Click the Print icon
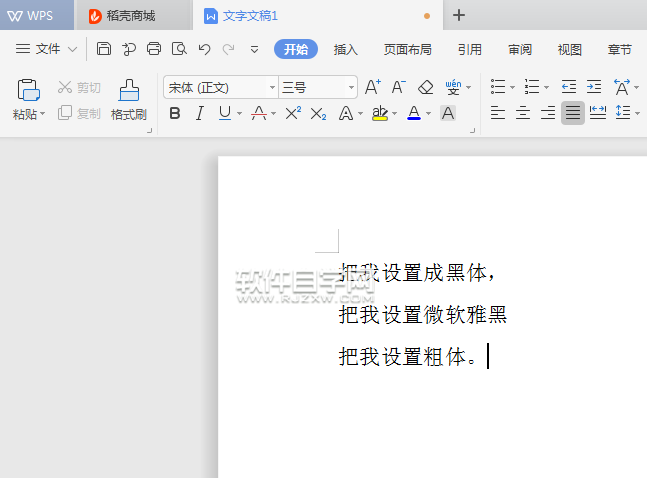The width and height of the screenshot is (647, 478). (154, 49)
